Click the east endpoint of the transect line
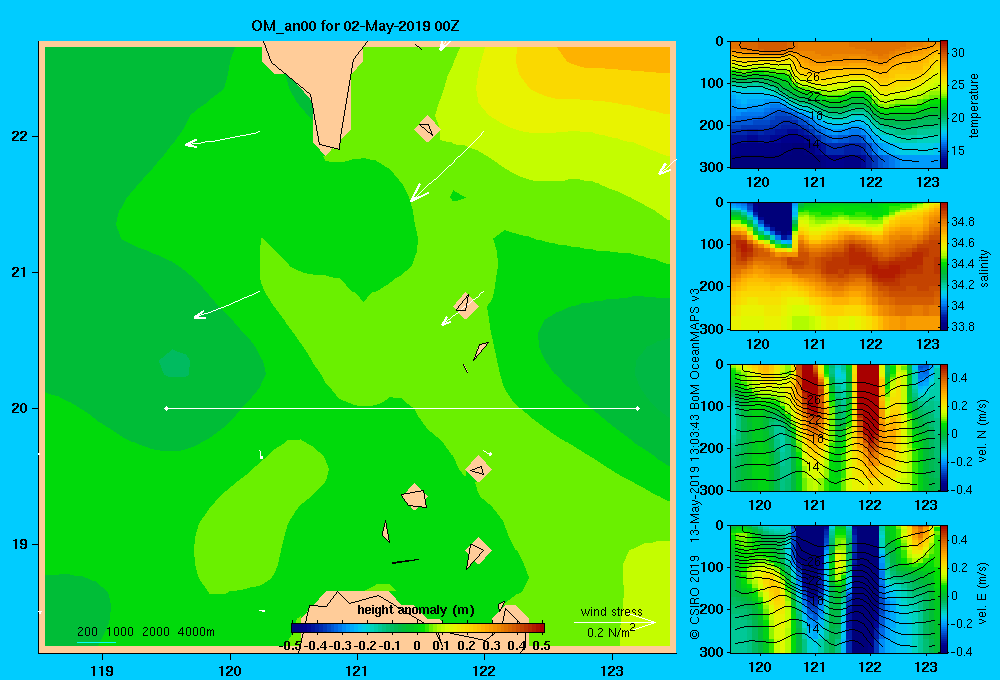 coord(638,408)
